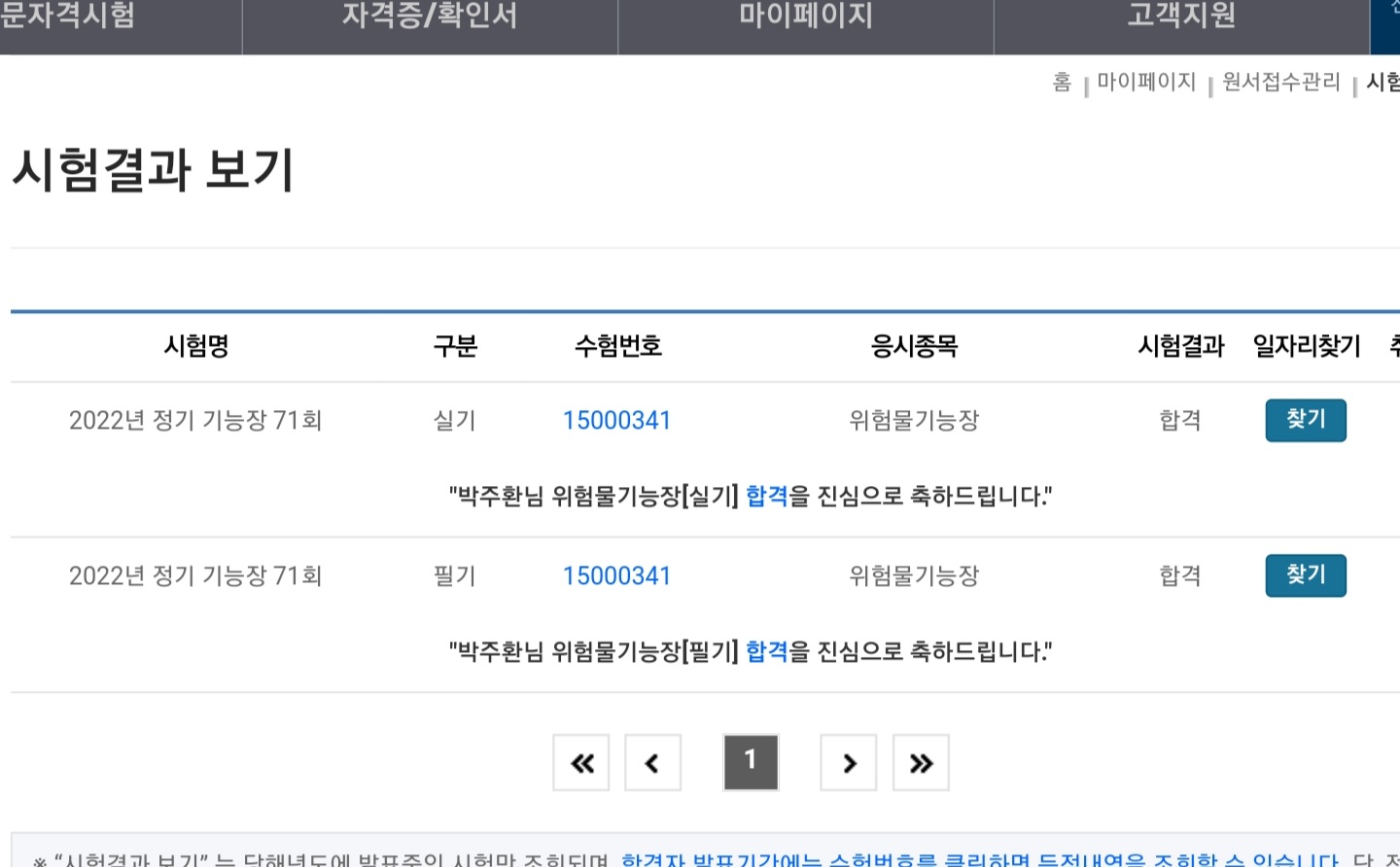
Task: Click 찾기 button in the 필기 row
Action: [1306, 575]
